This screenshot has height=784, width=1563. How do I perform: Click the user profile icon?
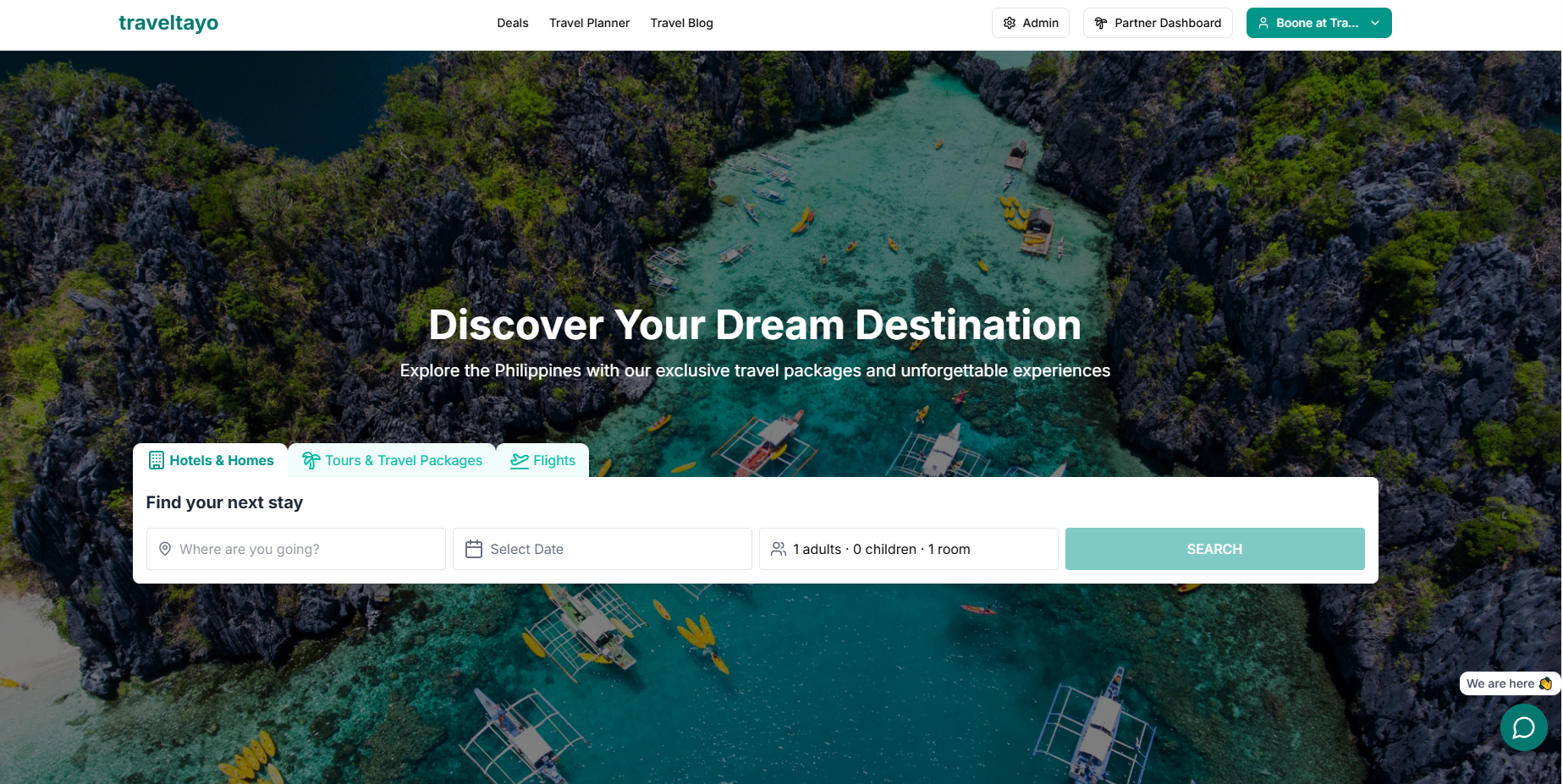tap(1263, 23)
